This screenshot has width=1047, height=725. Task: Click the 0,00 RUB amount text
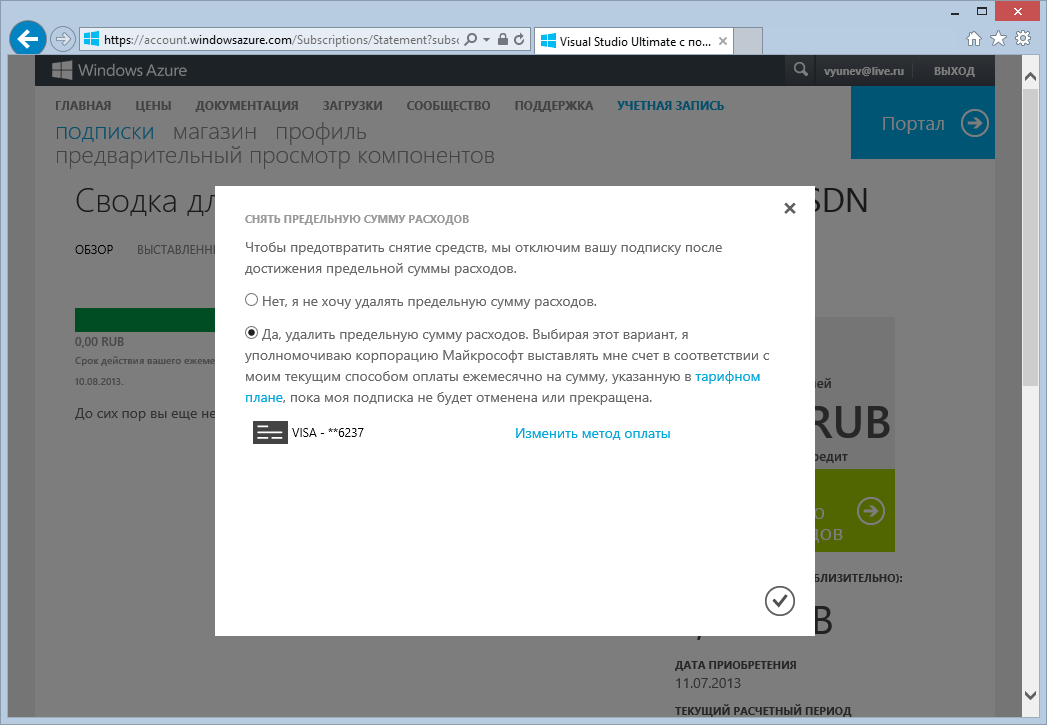99,342
